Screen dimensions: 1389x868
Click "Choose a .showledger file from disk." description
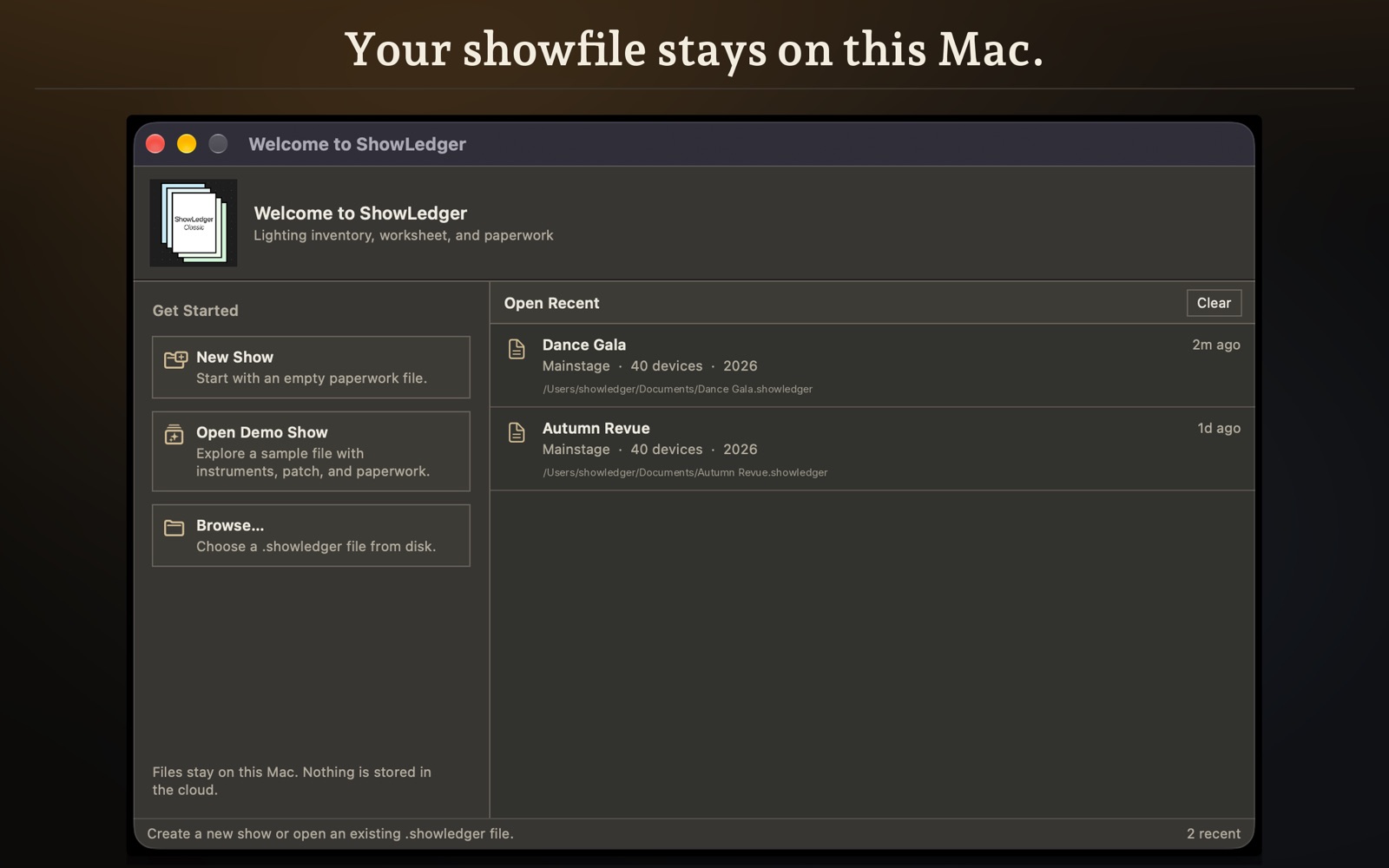[316, 547]
